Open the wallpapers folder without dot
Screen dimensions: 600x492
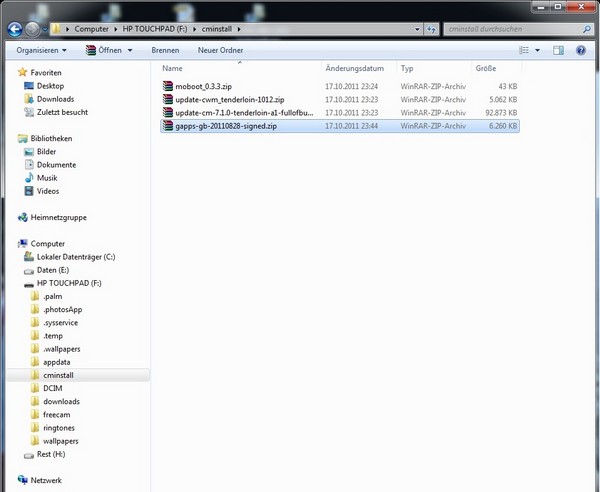click(60, 441)
